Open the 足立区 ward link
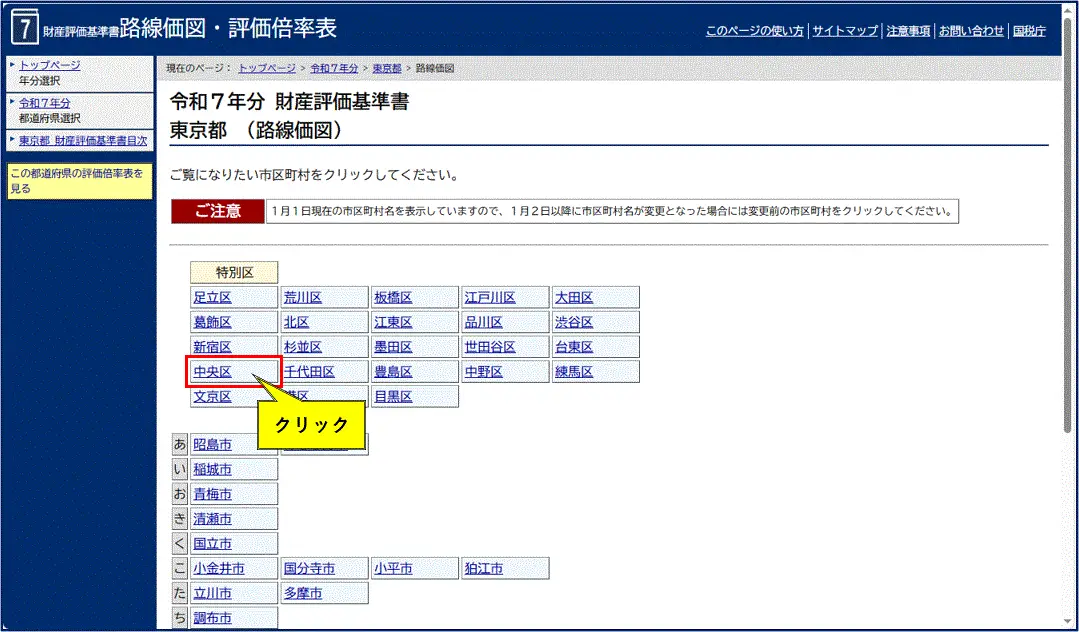1079x632 pixels. click(x=211, y=296)
